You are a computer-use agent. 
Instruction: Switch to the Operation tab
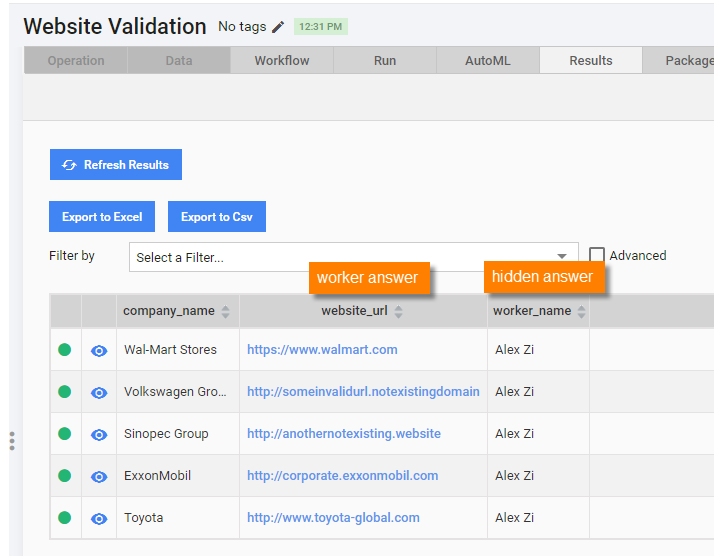tap(76, 60)
